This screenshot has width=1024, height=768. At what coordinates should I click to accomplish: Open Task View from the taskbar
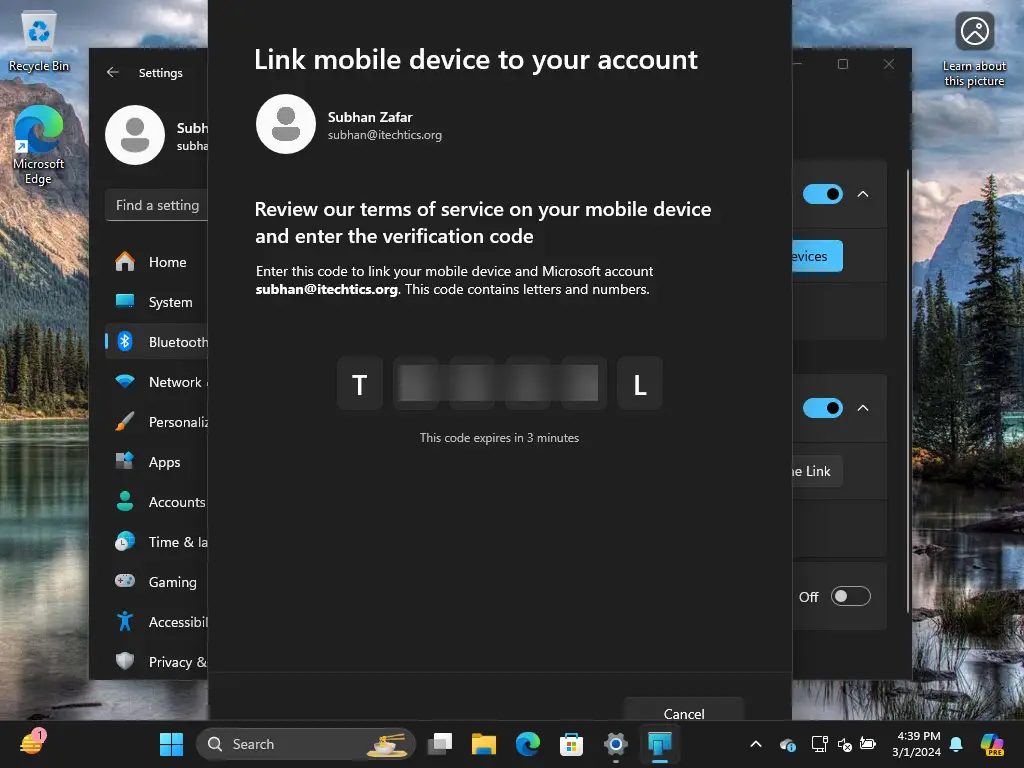pos(440,744)
